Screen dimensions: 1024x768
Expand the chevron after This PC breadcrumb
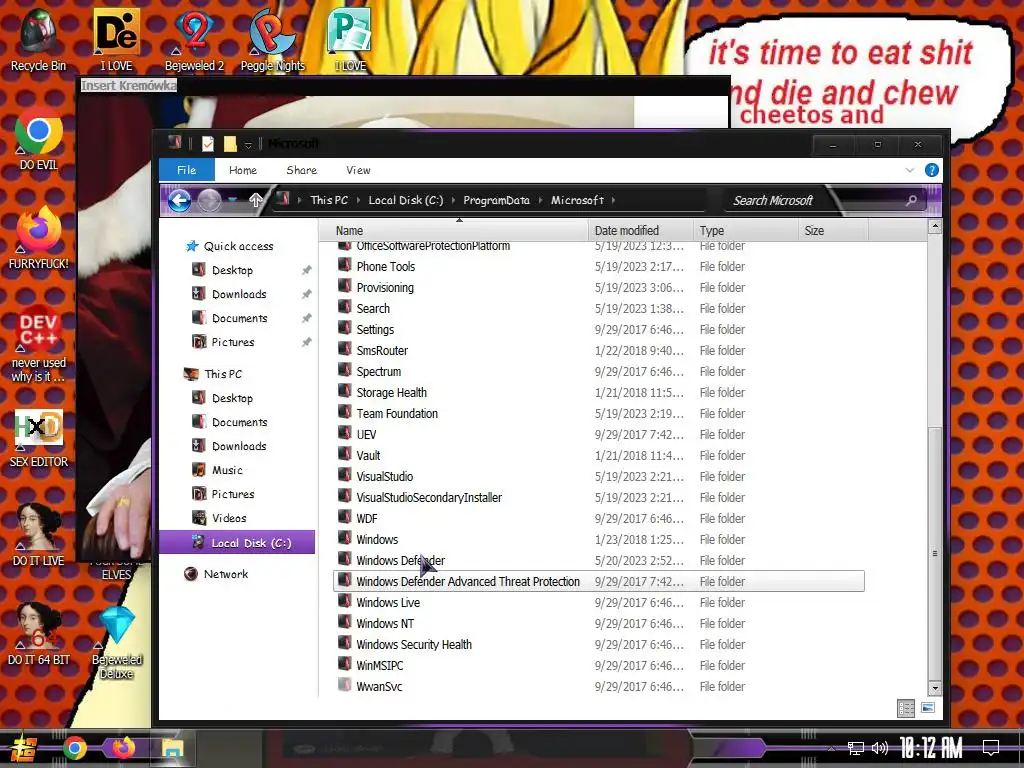click(359, 200)
